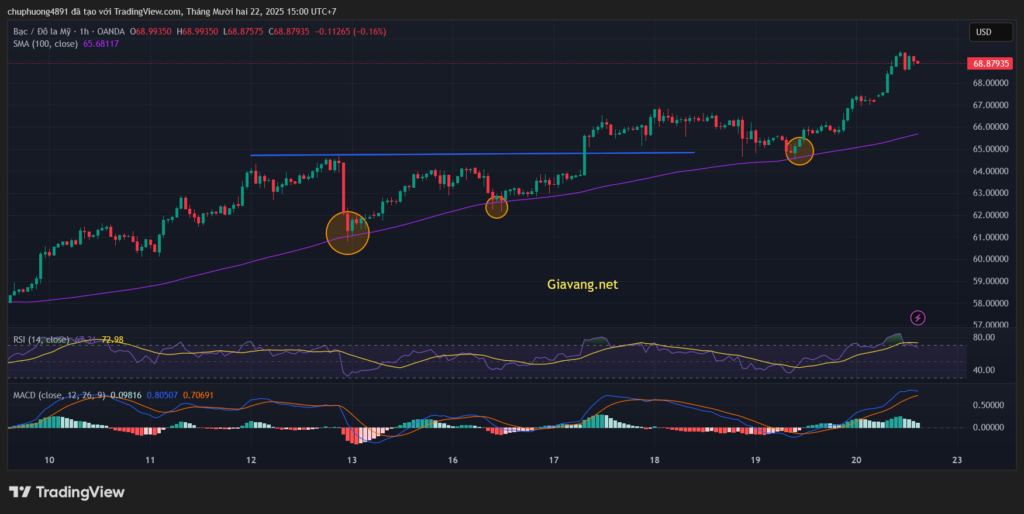
Task: Click the purple lightning bolt icon
Action: (x=918, y=318)
